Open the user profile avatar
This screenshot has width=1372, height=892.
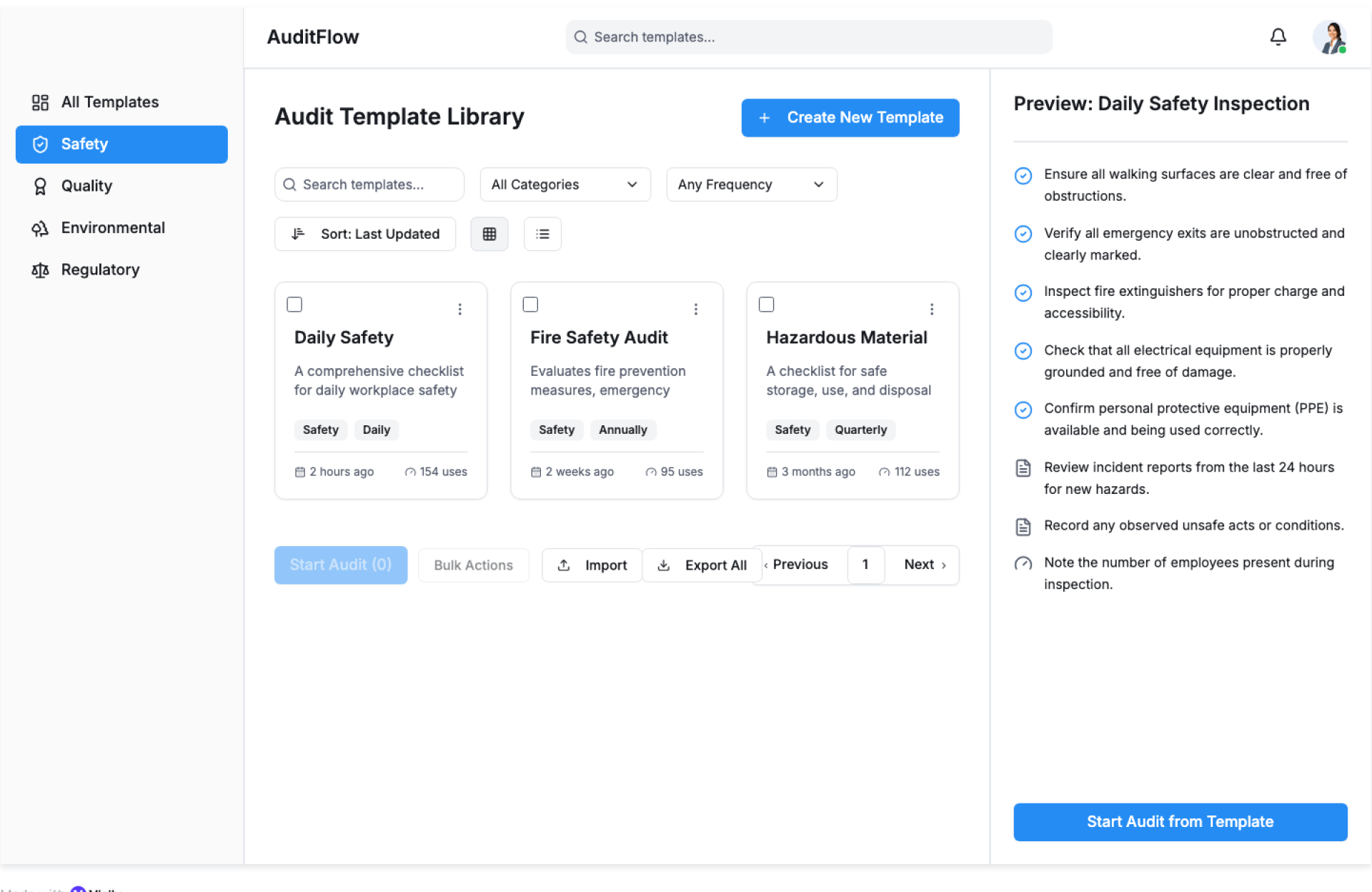[x=1329, y=37]
